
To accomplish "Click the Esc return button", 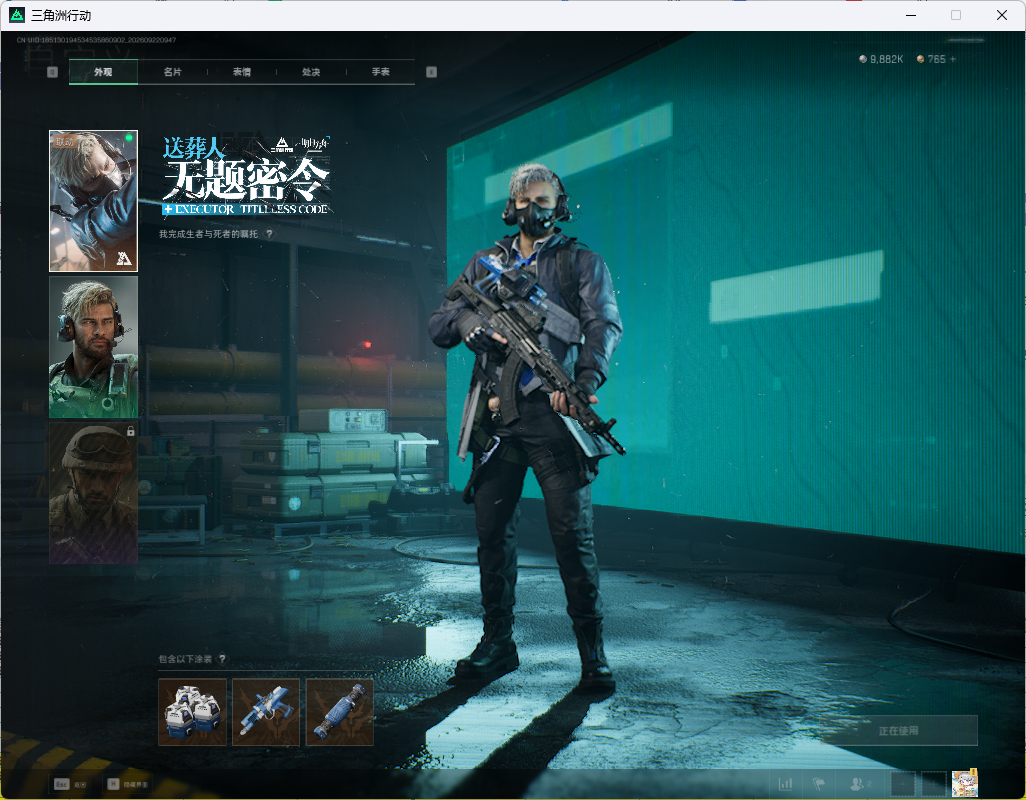I will (70, 784).
